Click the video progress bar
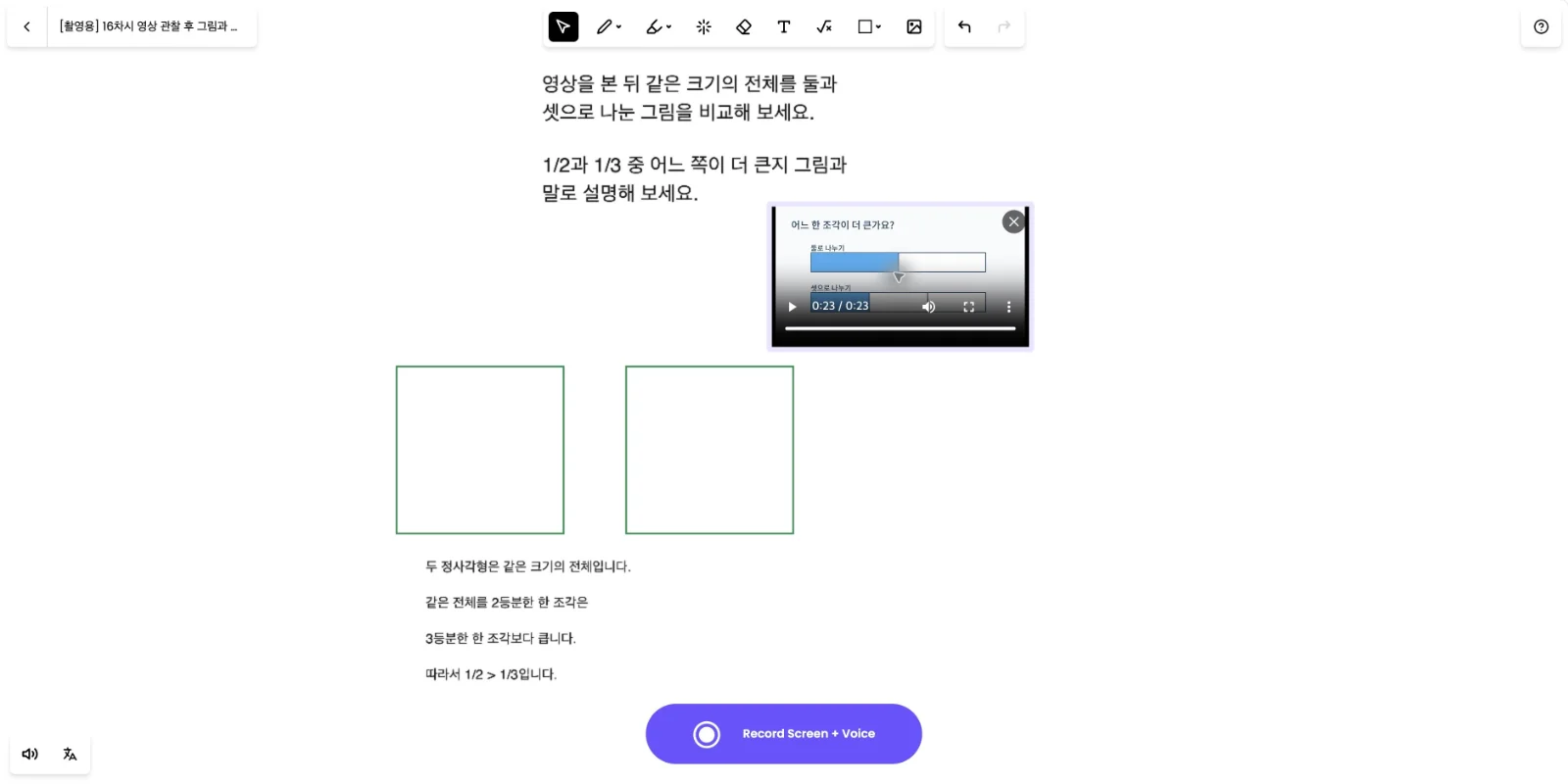This screenshot has height=784, width=1568. click(901, 328)
